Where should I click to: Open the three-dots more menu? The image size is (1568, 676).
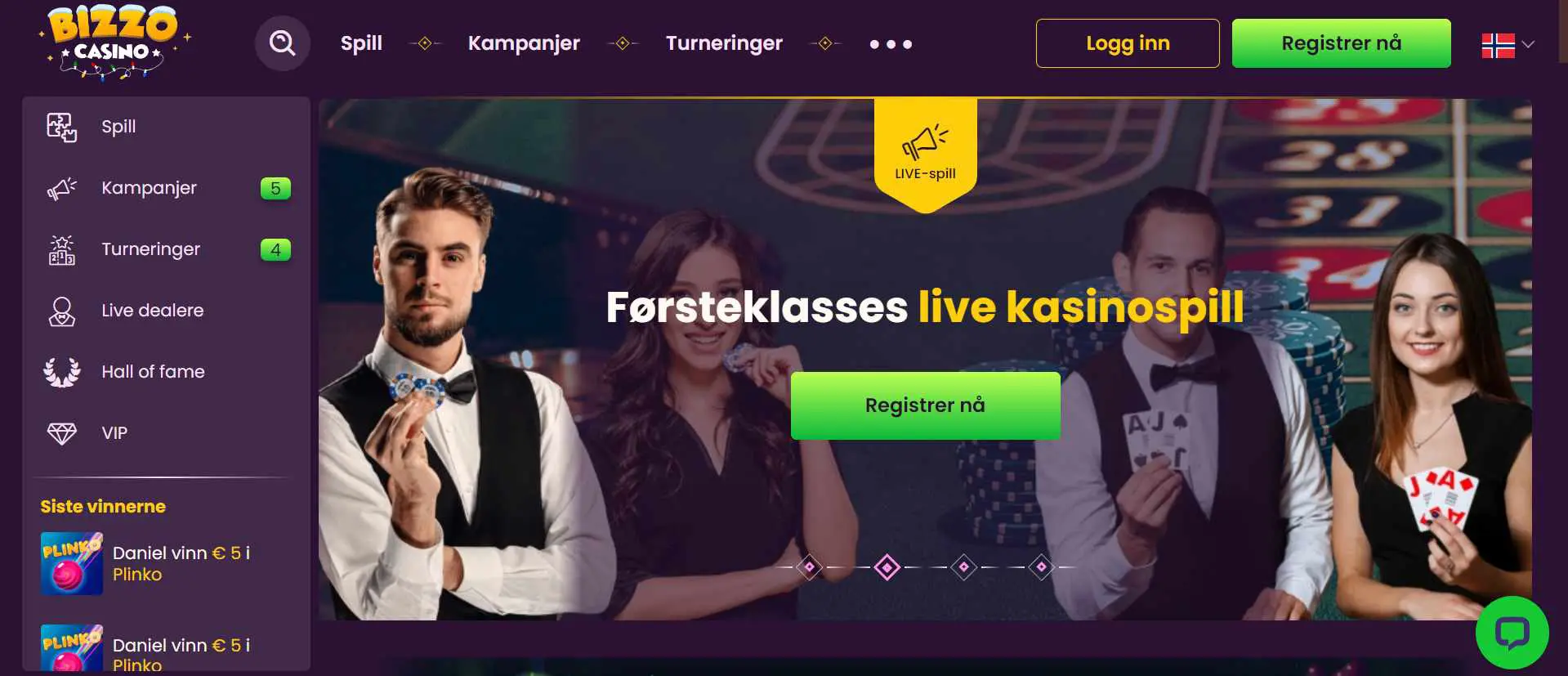(891, 44)
